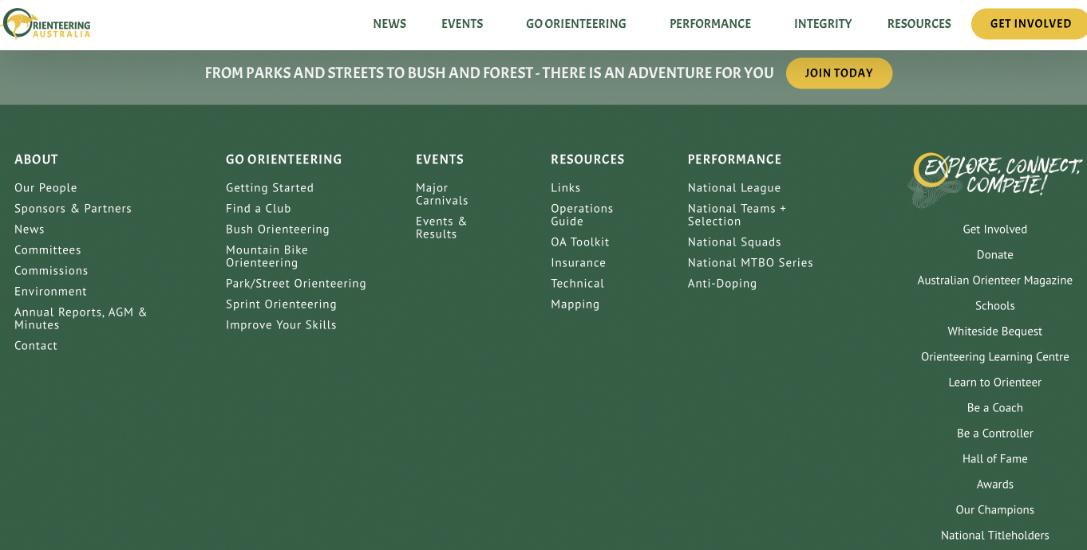Image resolution: width=1087 pixels, height=550 pixels.
Task: Open the Improve Your Skills link
Action: click(281, 325)
